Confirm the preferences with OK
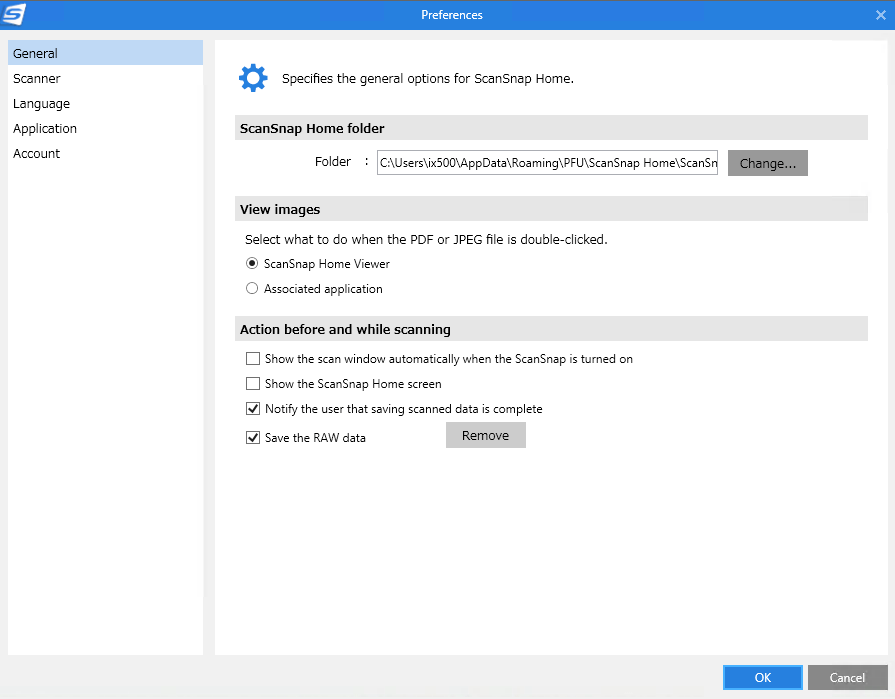This screenshot has width=895, height=699. tap(762, 678)
